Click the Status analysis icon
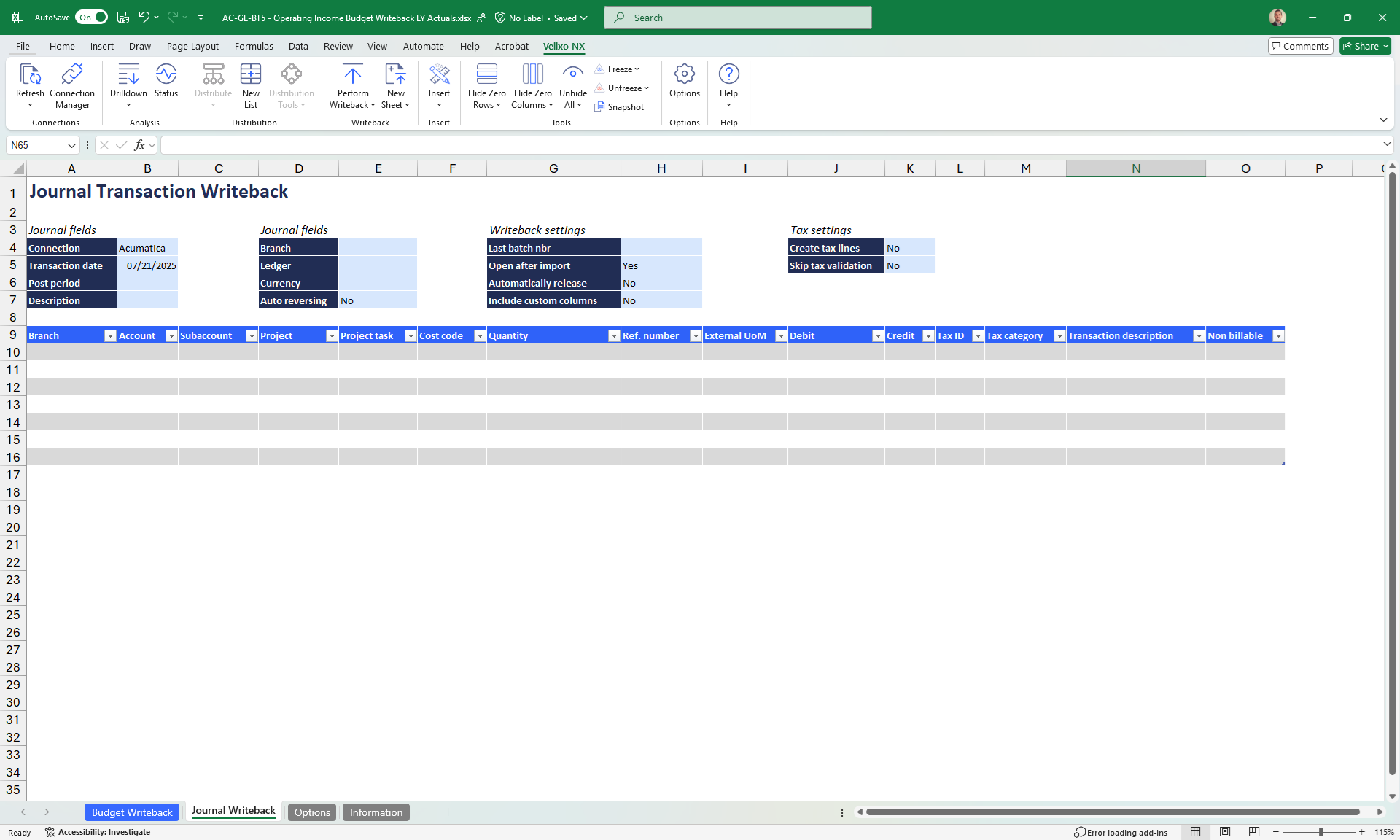 (166, 74)
